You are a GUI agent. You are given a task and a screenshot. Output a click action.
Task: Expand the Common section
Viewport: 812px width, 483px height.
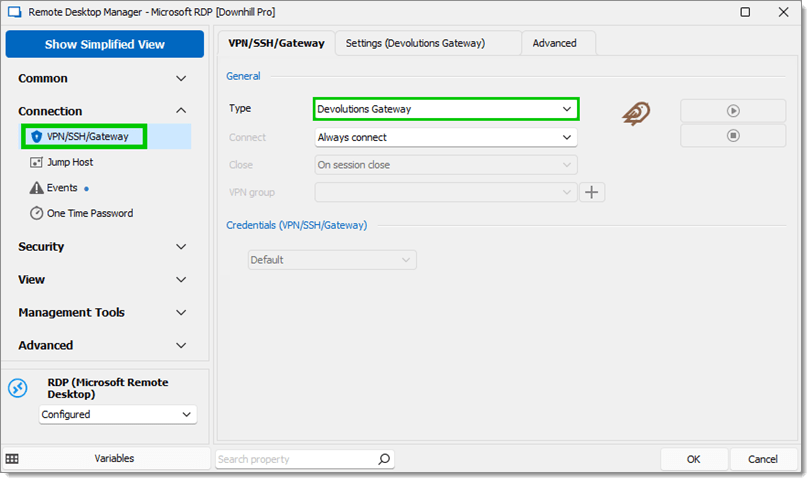click(x=102, y=78)
